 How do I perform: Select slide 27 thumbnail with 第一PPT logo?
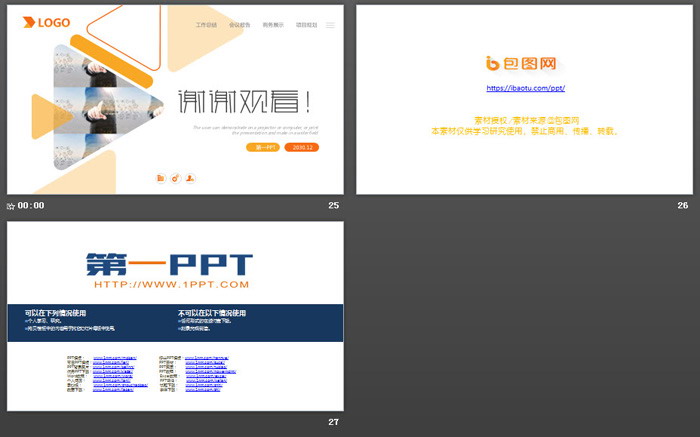click(175, 316)
